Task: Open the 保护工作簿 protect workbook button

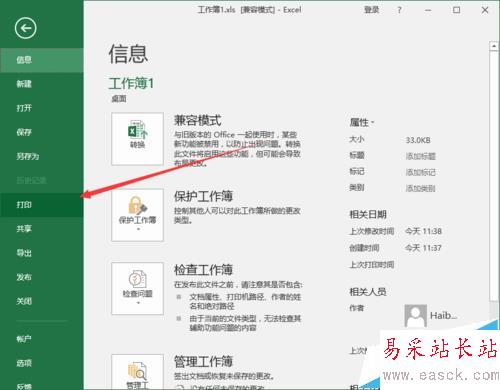Action: [137, 215]
